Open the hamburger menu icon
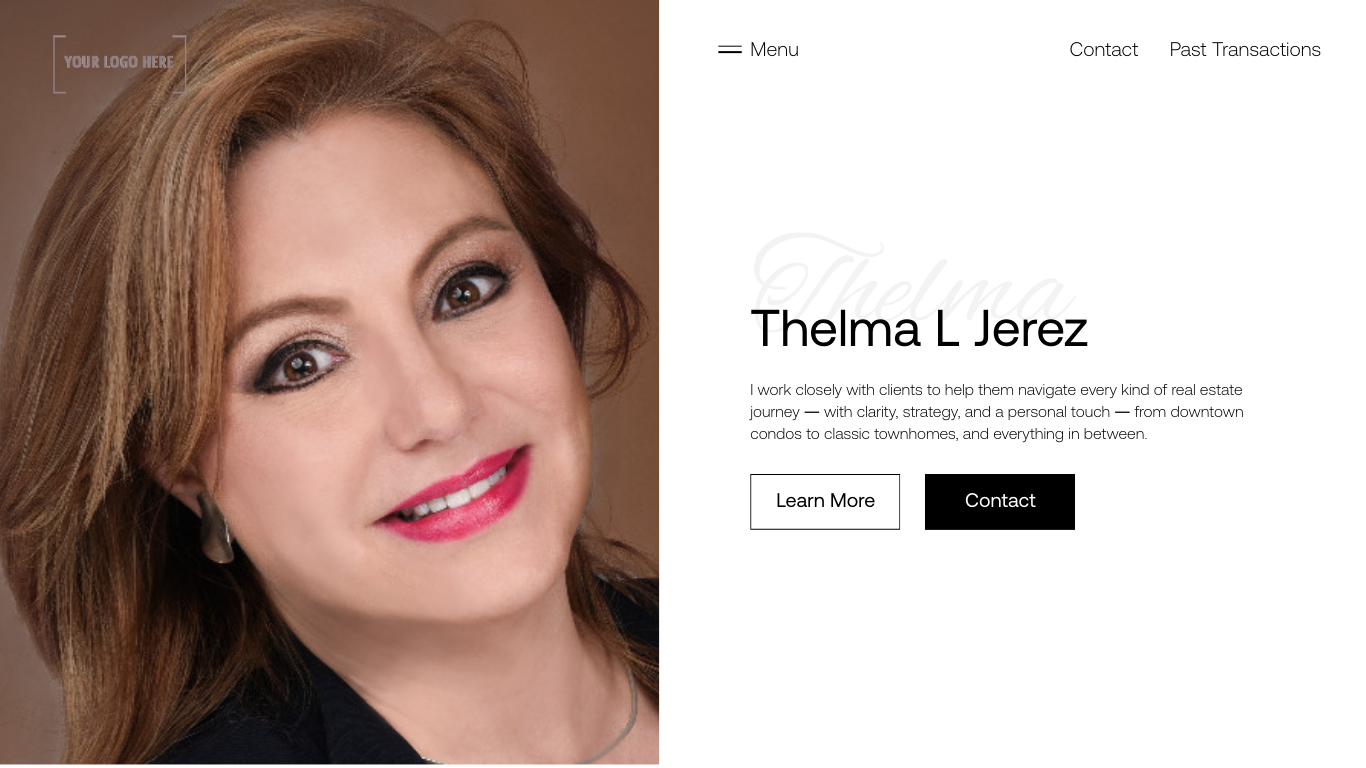 [x=730, y=49]
